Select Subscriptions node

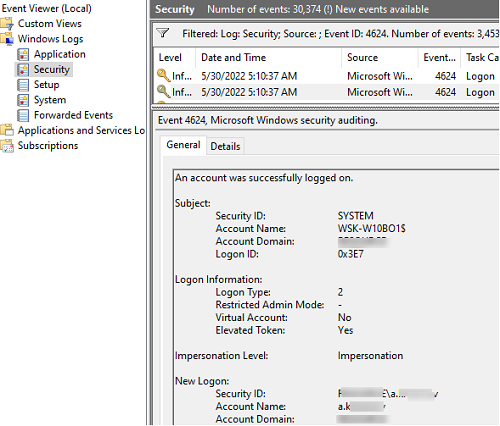pyautogui.click(x=48, y=146)
